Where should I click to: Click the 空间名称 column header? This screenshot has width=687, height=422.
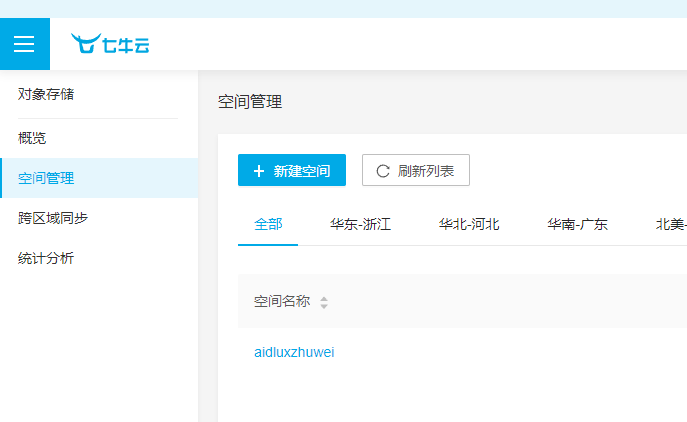tap(282, 301)
